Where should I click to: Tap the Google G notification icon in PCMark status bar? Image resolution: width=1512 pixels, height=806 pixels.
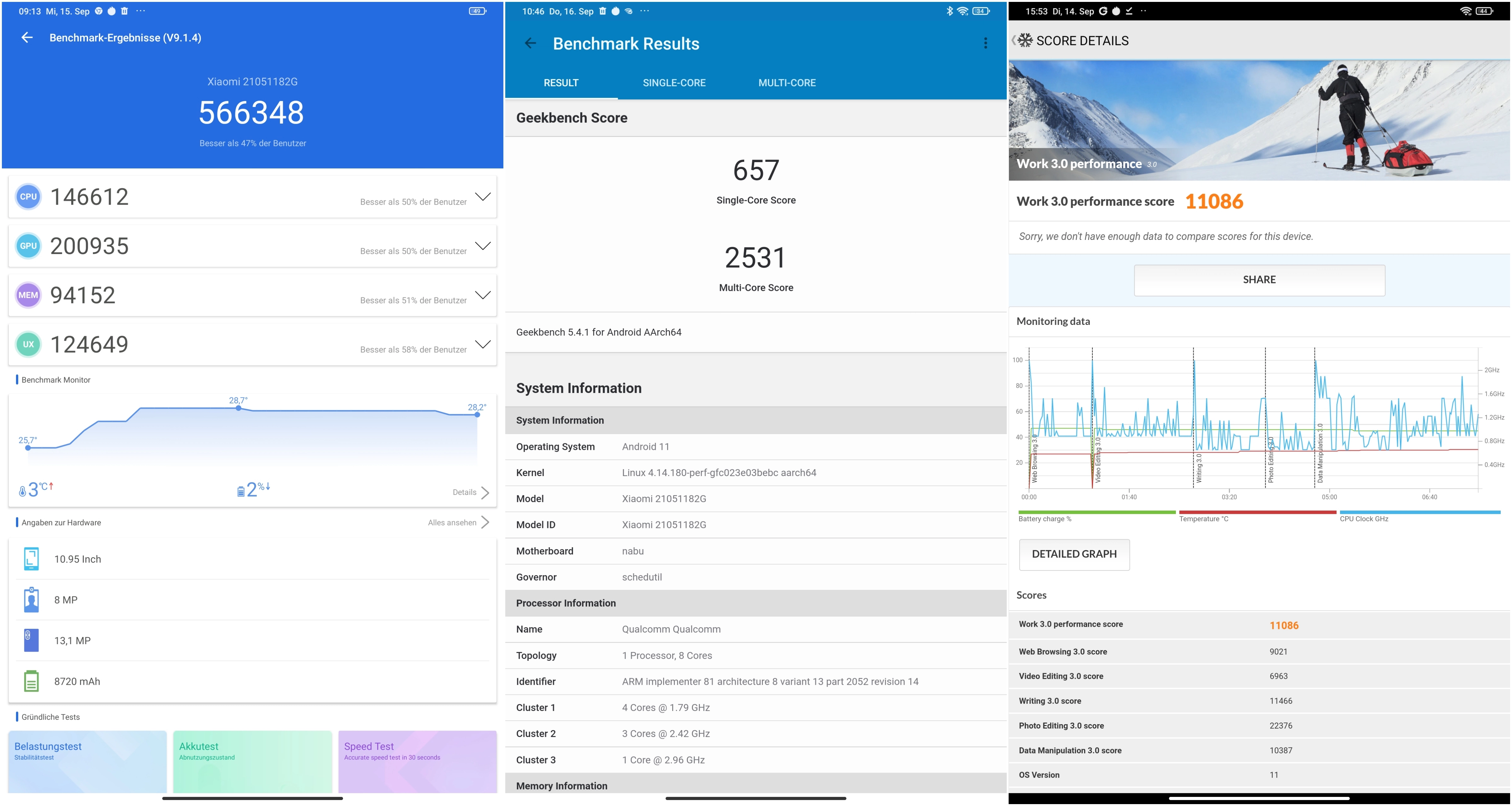point(1103,11)
